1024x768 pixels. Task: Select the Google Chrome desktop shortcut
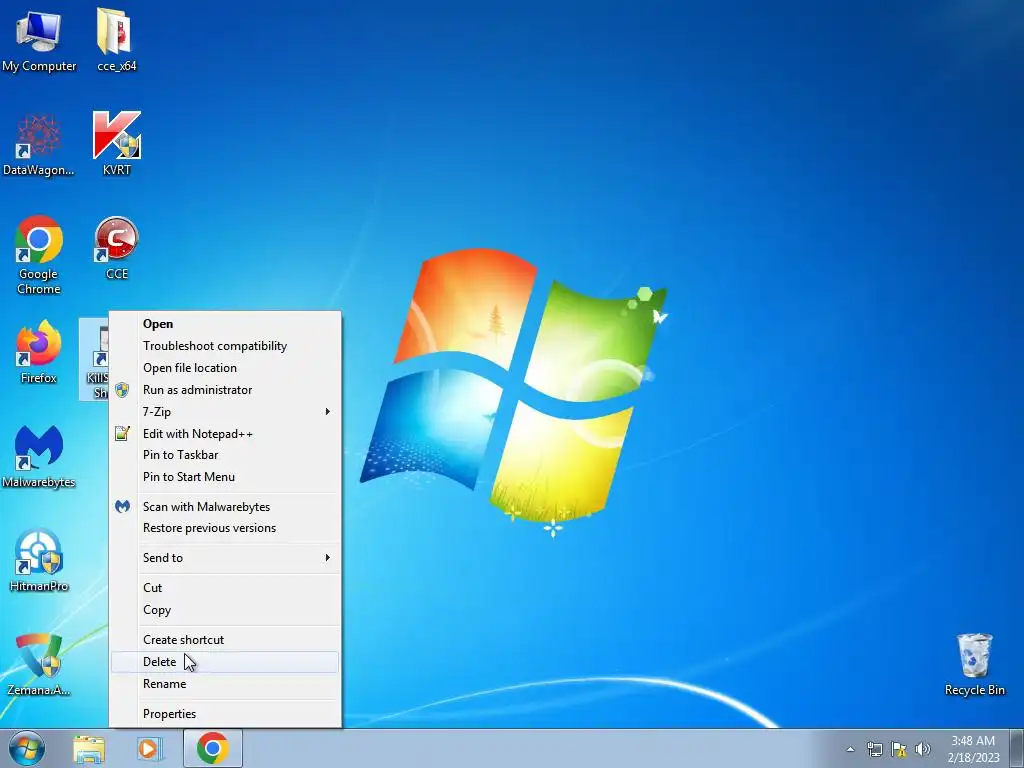click(39, 255)
